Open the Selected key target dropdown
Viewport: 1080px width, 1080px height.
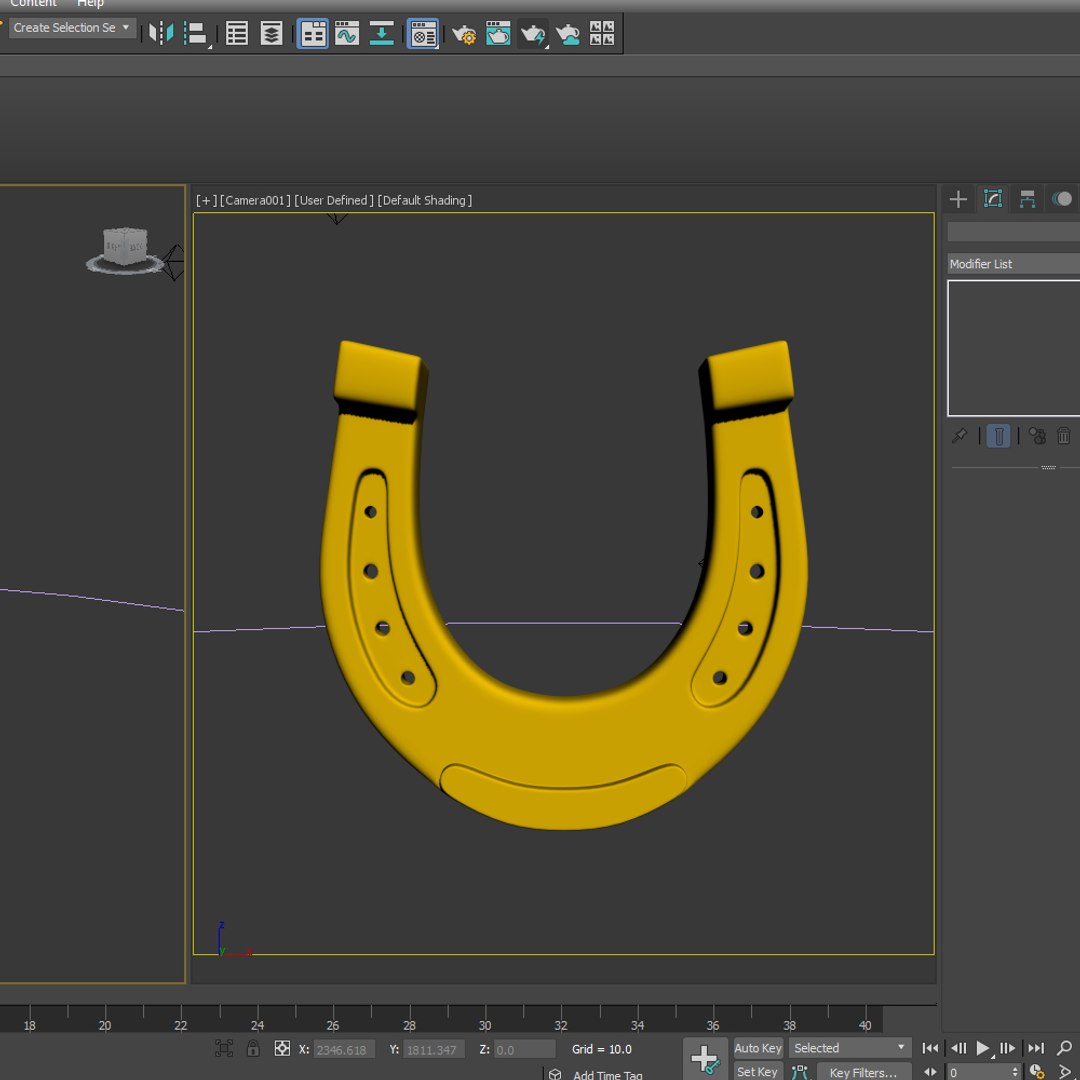pyautogui.click(x=849, y=1048)
